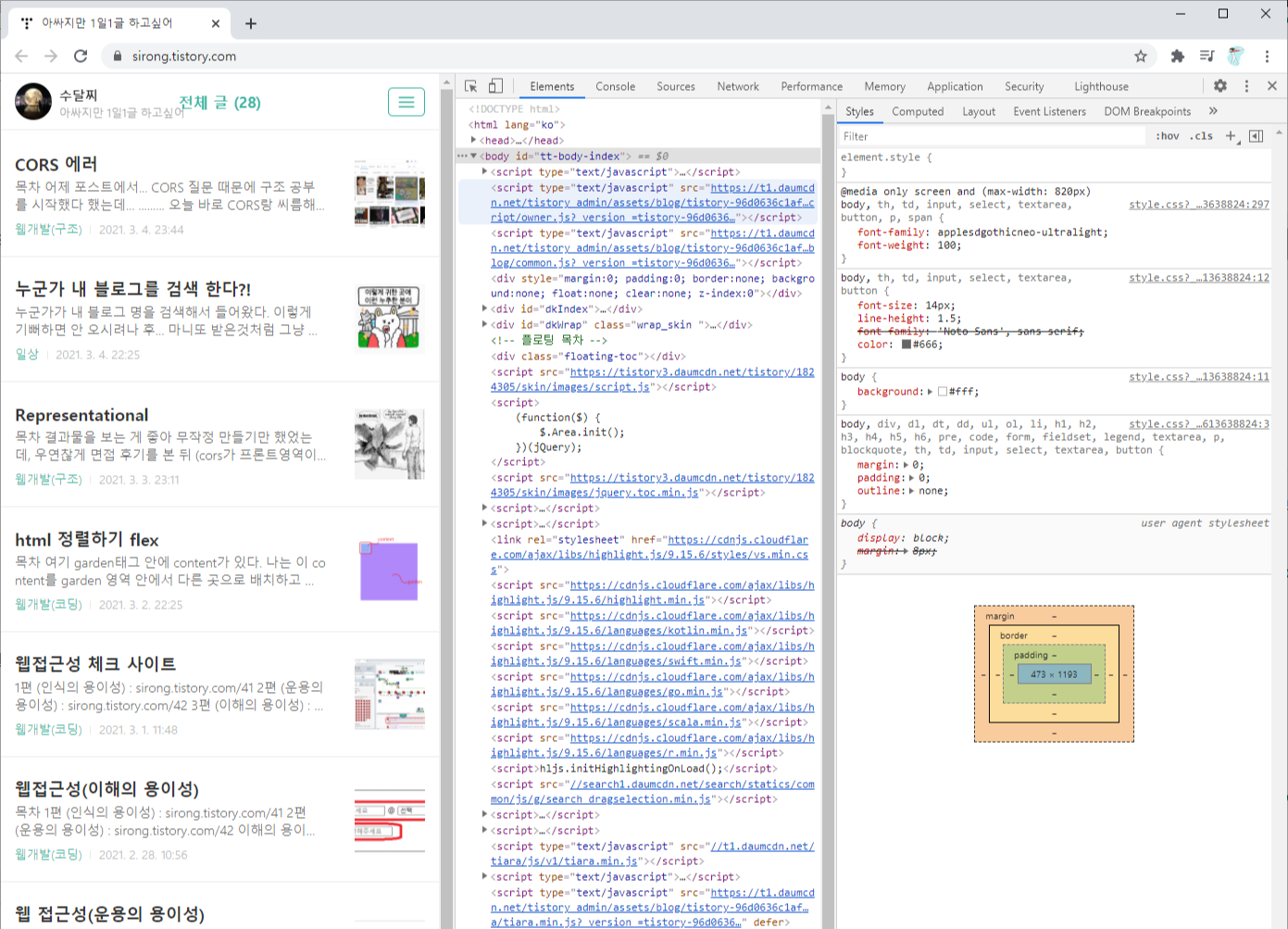The height and width of the screenshot is (929, 1288).
Task: Open Chrome's three-dot menu
Action: (x=1267, y=56)
